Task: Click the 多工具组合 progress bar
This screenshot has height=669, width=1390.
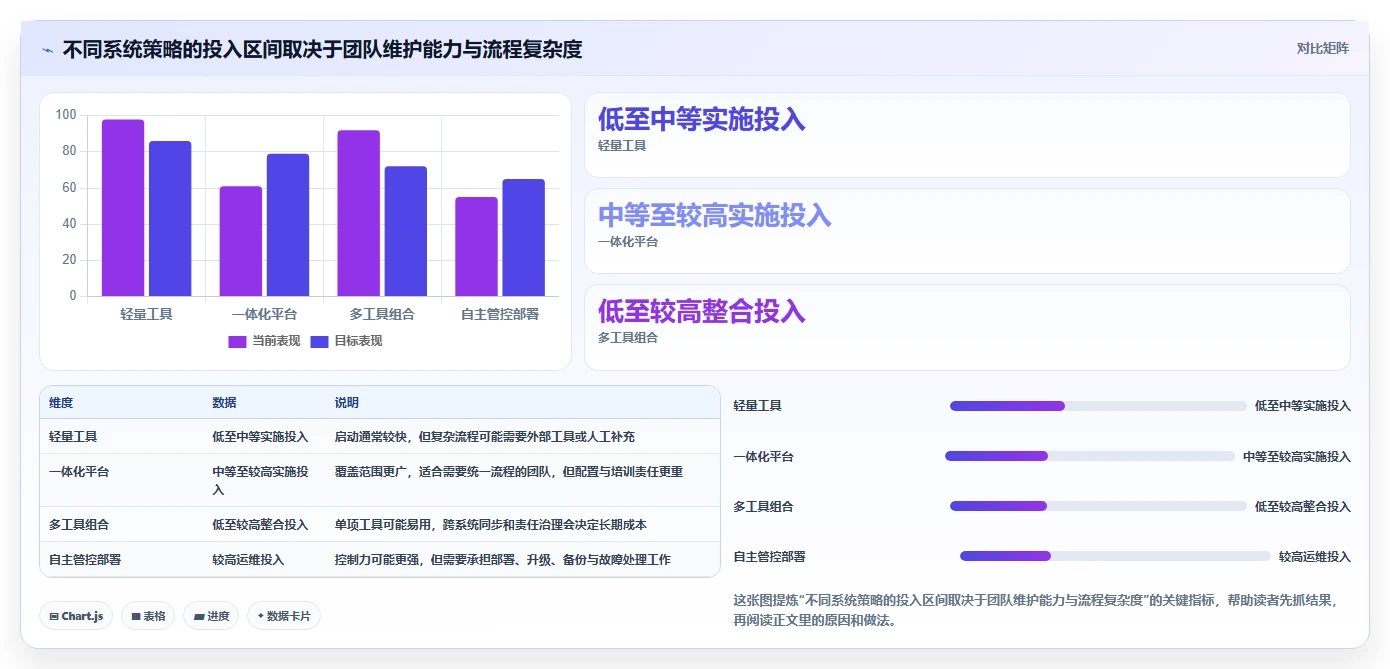Action: coord(1098,506)
